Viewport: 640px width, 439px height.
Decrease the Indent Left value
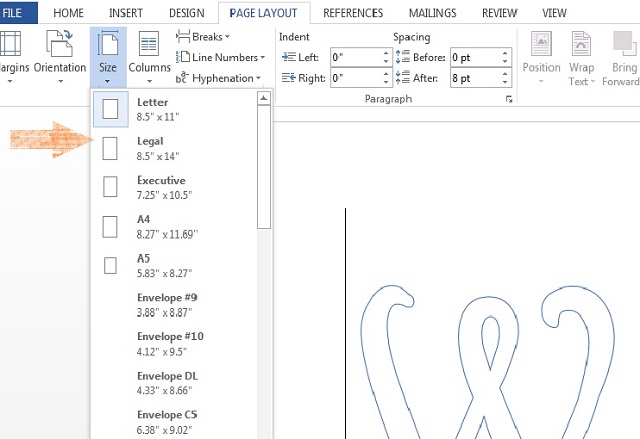pos(386,62)
